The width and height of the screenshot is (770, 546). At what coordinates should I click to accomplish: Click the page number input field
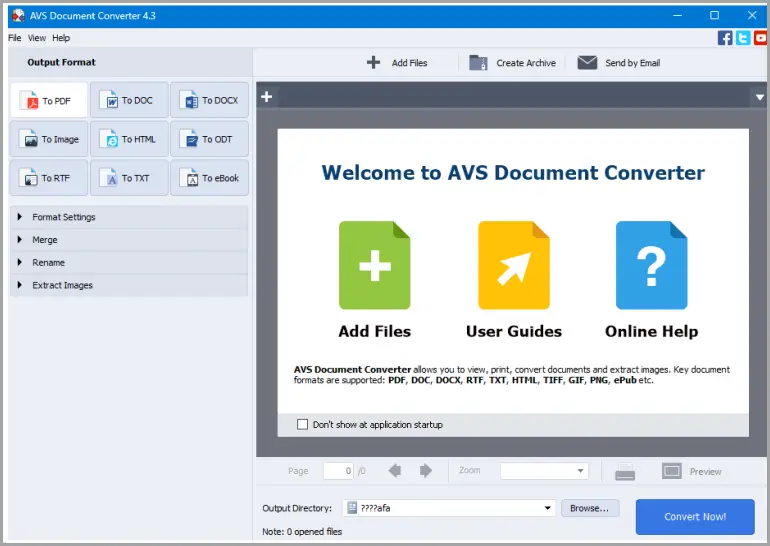pyautogui.click(x=338, y=471)
